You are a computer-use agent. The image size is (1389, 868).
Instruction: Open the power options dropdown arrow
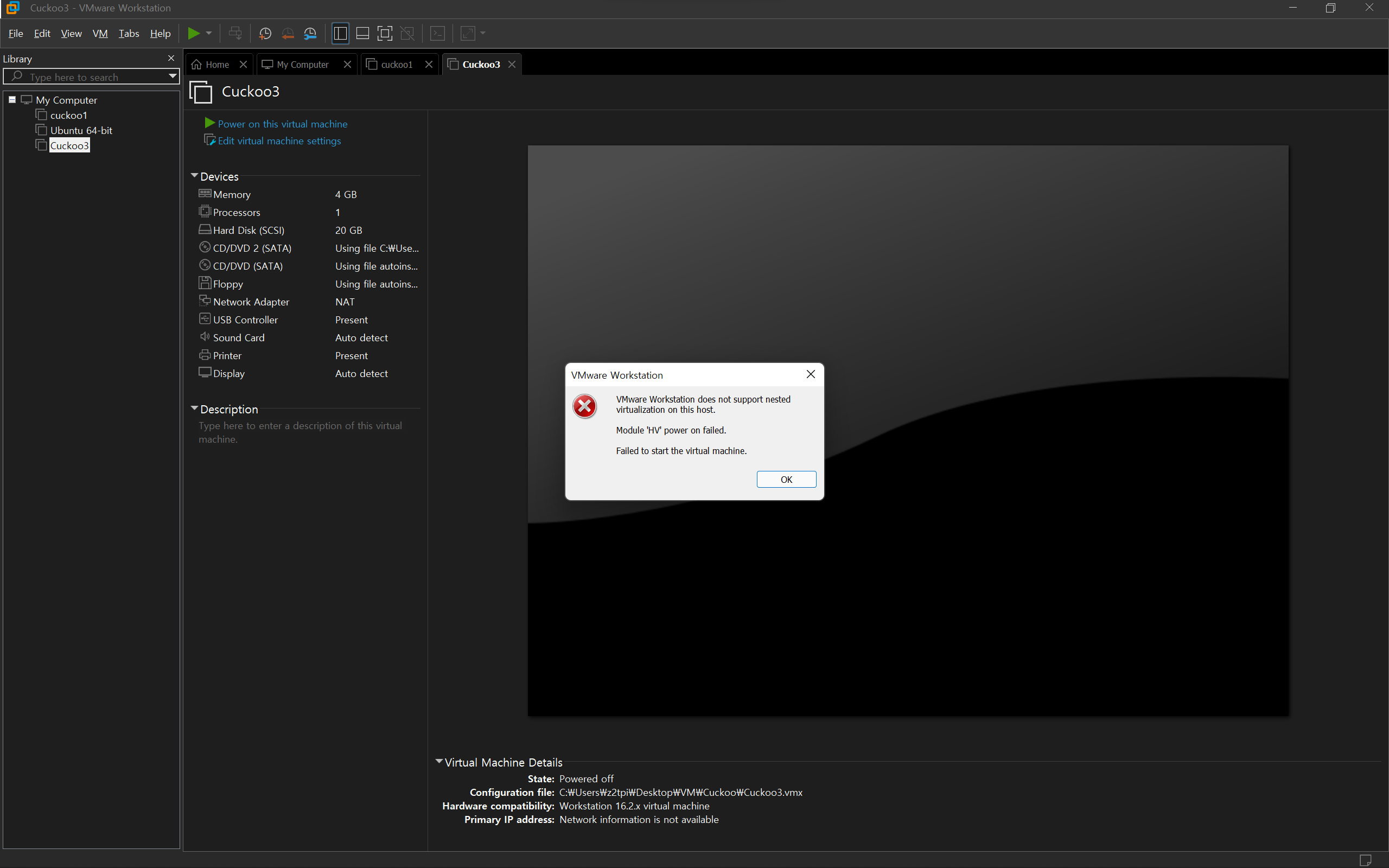209,33
